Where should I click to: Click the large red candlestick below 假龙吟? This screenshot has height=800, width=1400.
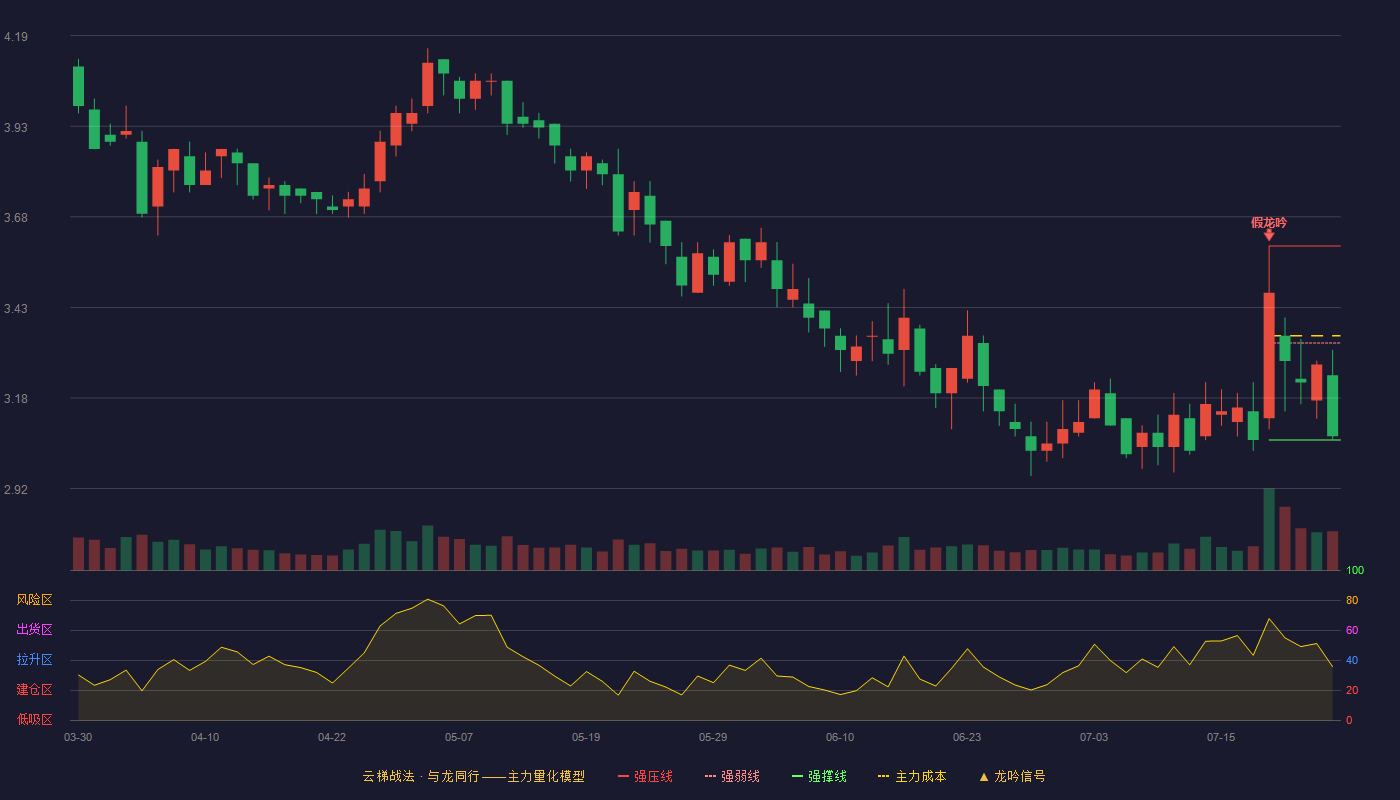(1269, 355)
